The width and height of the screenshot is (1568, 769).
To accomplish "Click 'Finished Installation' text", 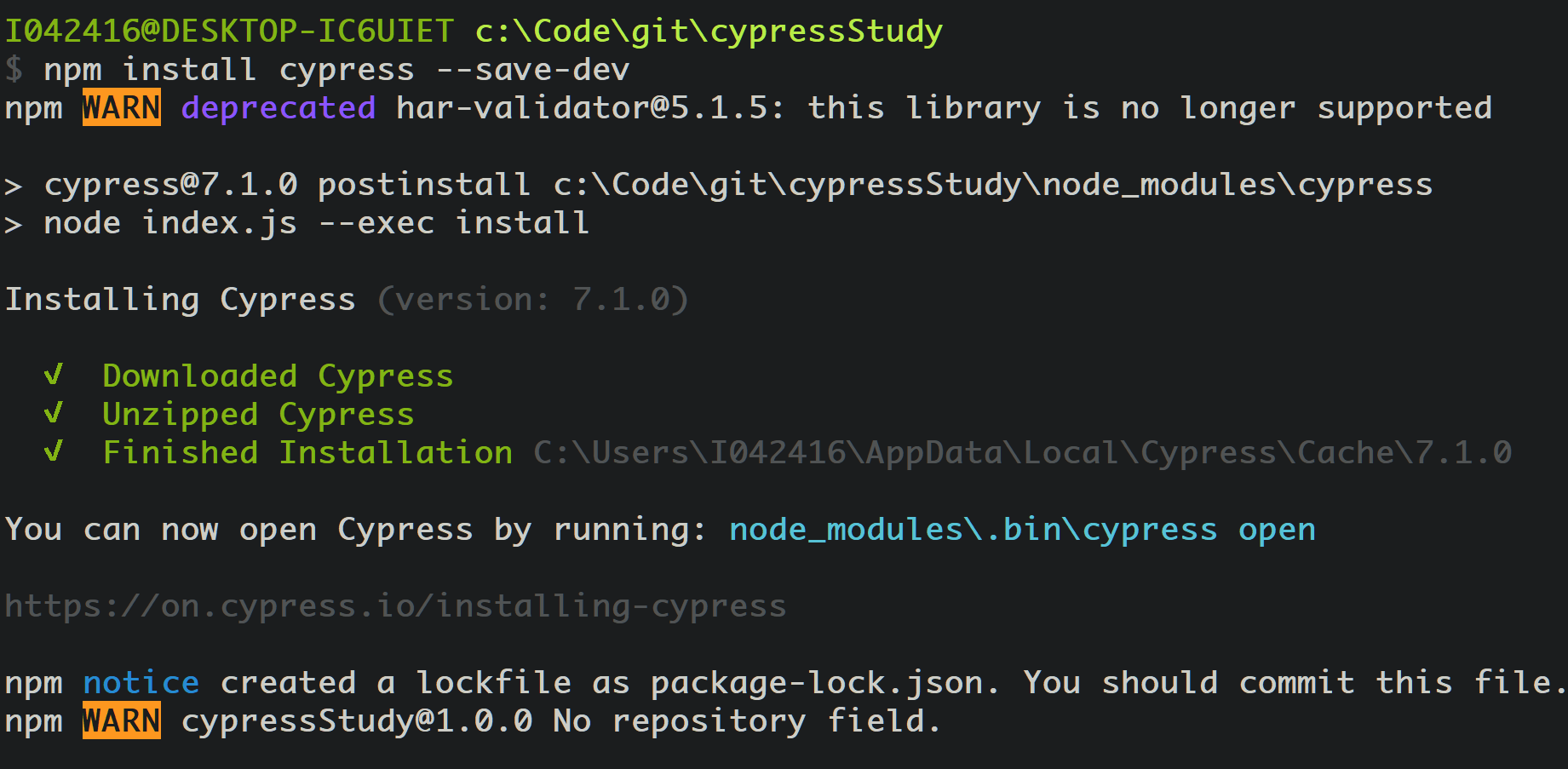I will click(x=307, y=453).
